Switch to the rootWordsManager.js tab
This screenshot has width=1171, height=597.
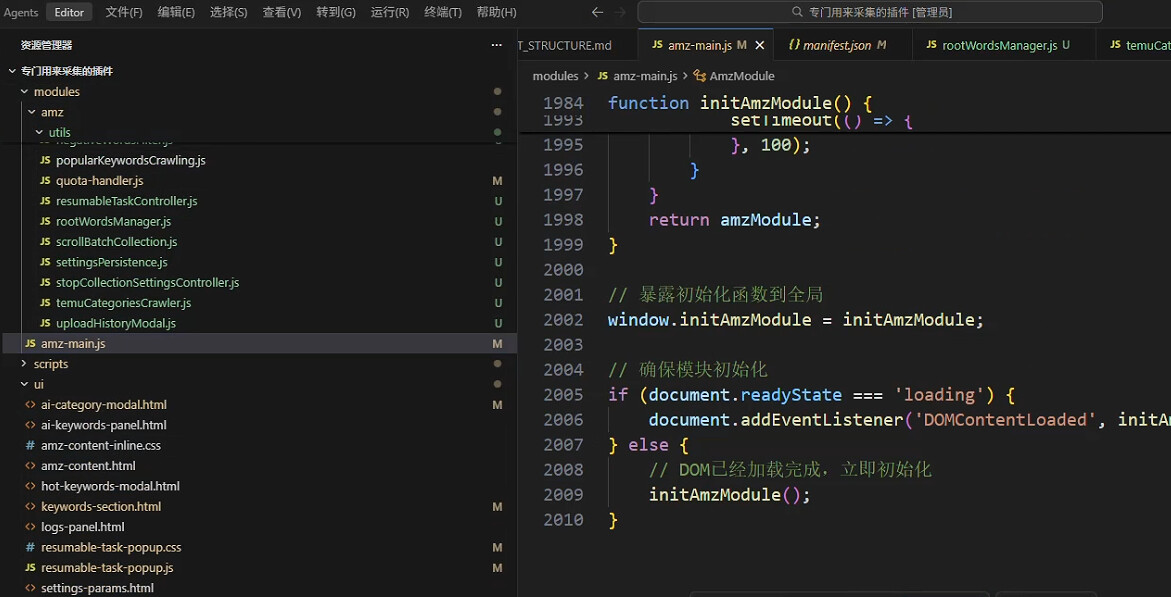[x=1004, y=46]
